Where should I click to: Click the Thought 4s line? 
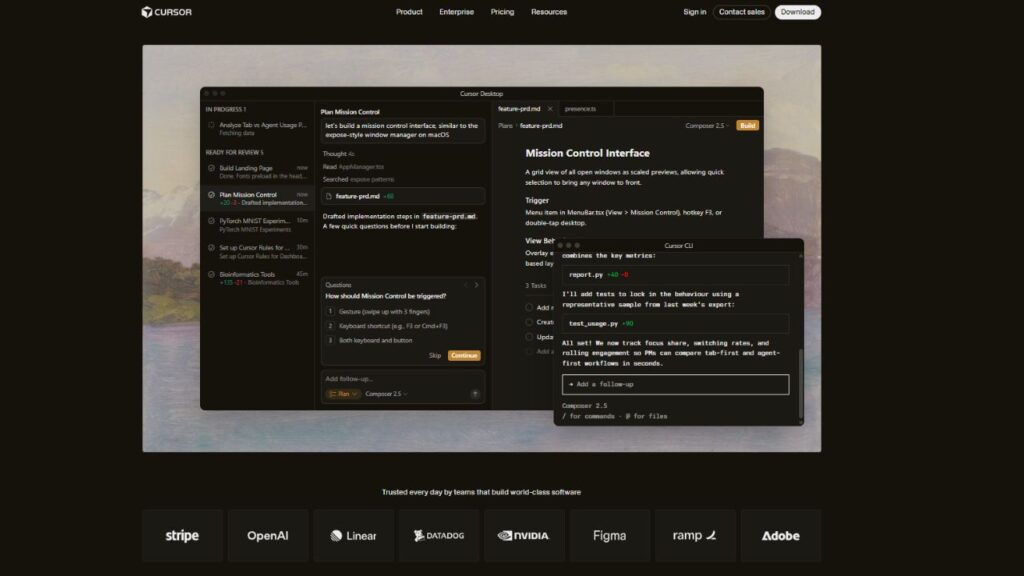(338, 154)
